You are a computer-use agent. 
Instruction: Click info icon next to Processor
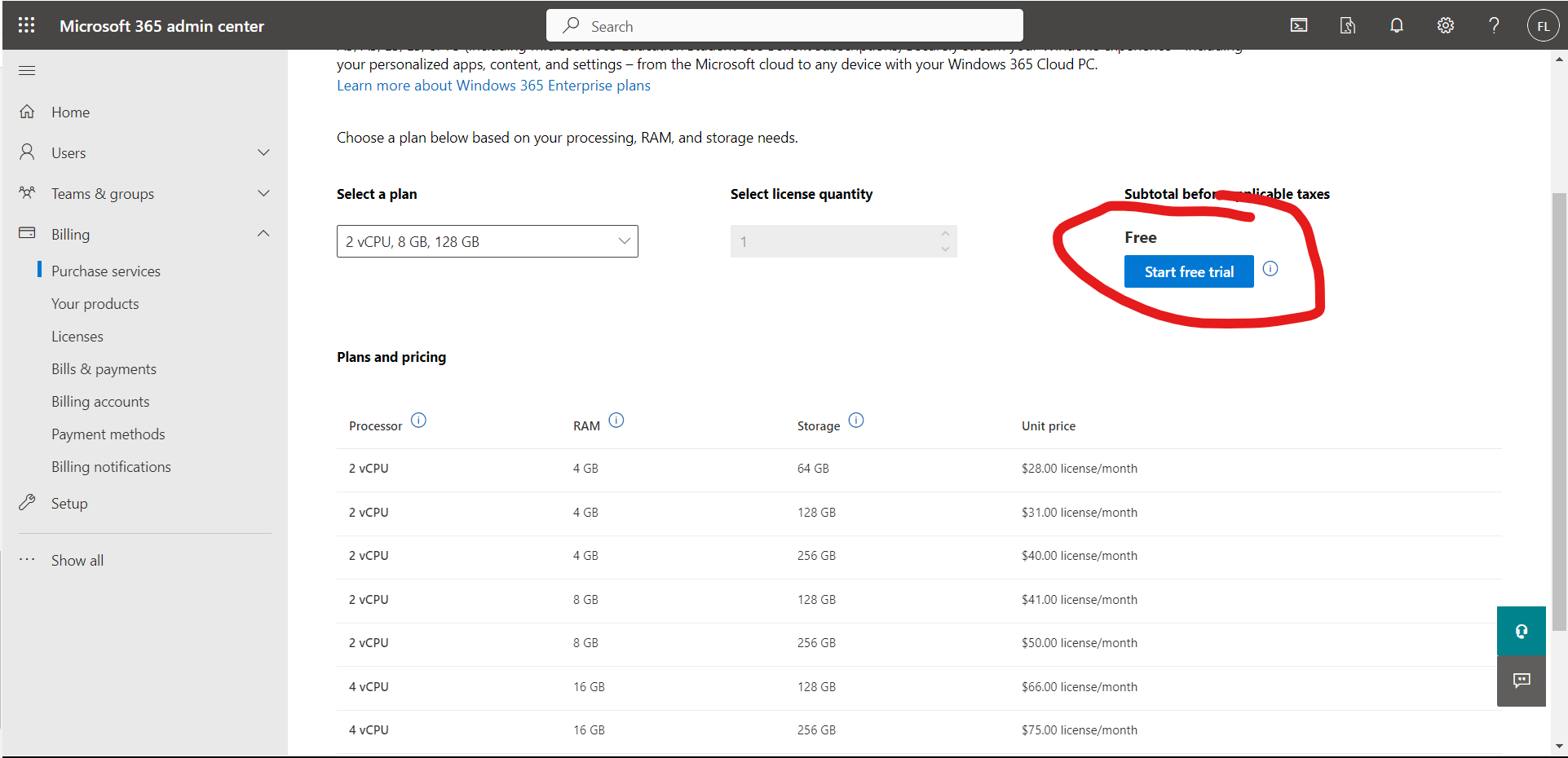[x=418, y=421]
